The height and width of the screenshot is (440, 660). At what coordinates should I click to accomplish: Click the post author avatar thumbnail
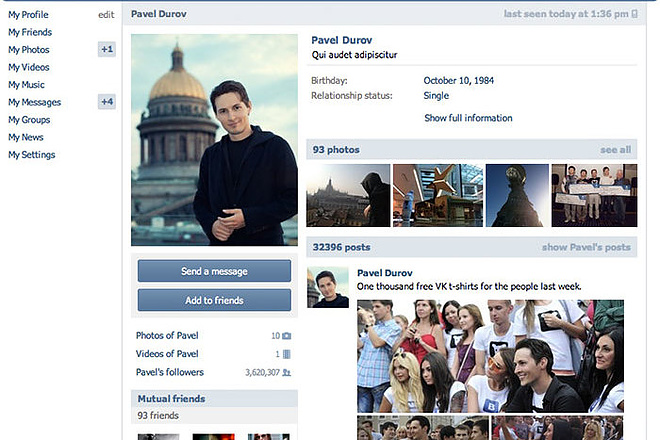328,287
